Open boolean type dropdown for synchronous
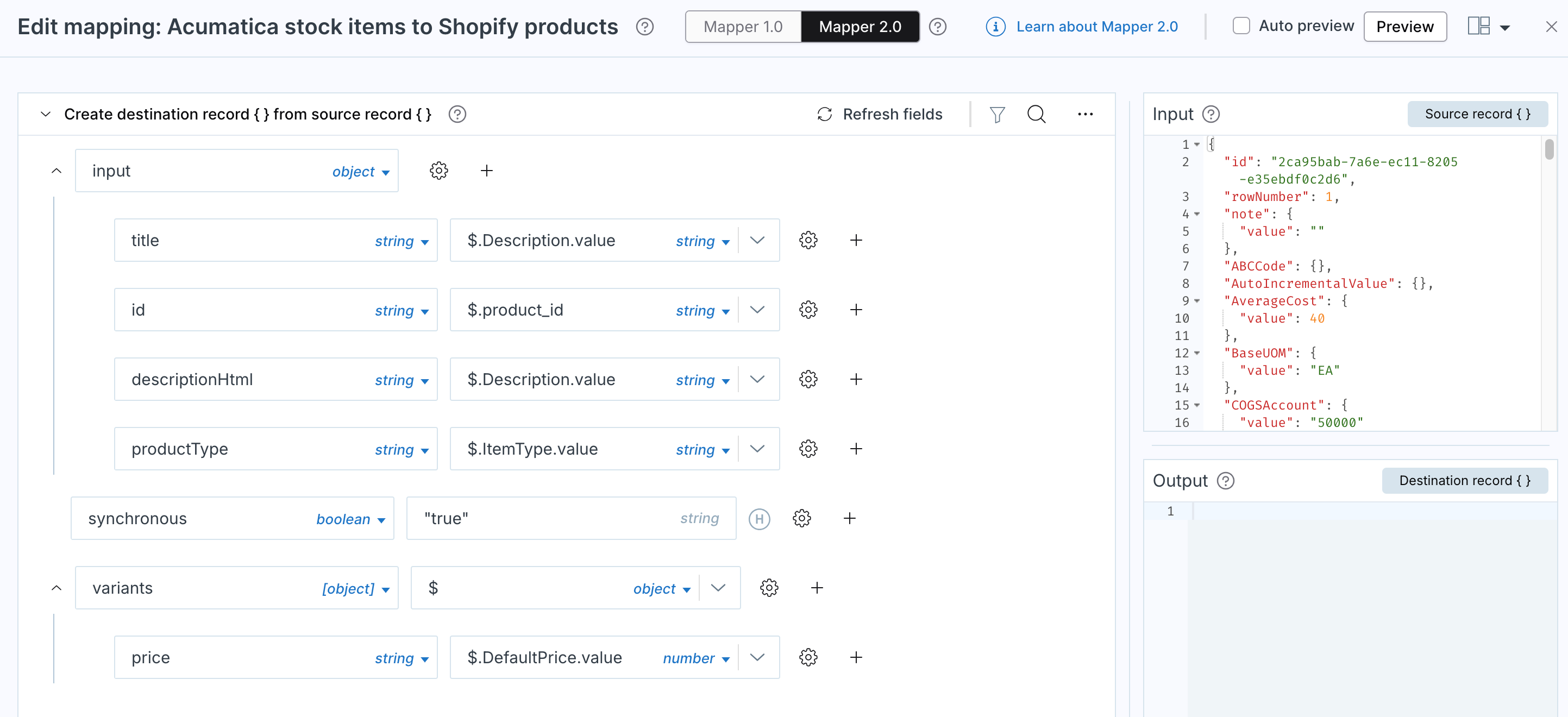The width and height of the screenshot is (1568, 717). coord(350,519)
